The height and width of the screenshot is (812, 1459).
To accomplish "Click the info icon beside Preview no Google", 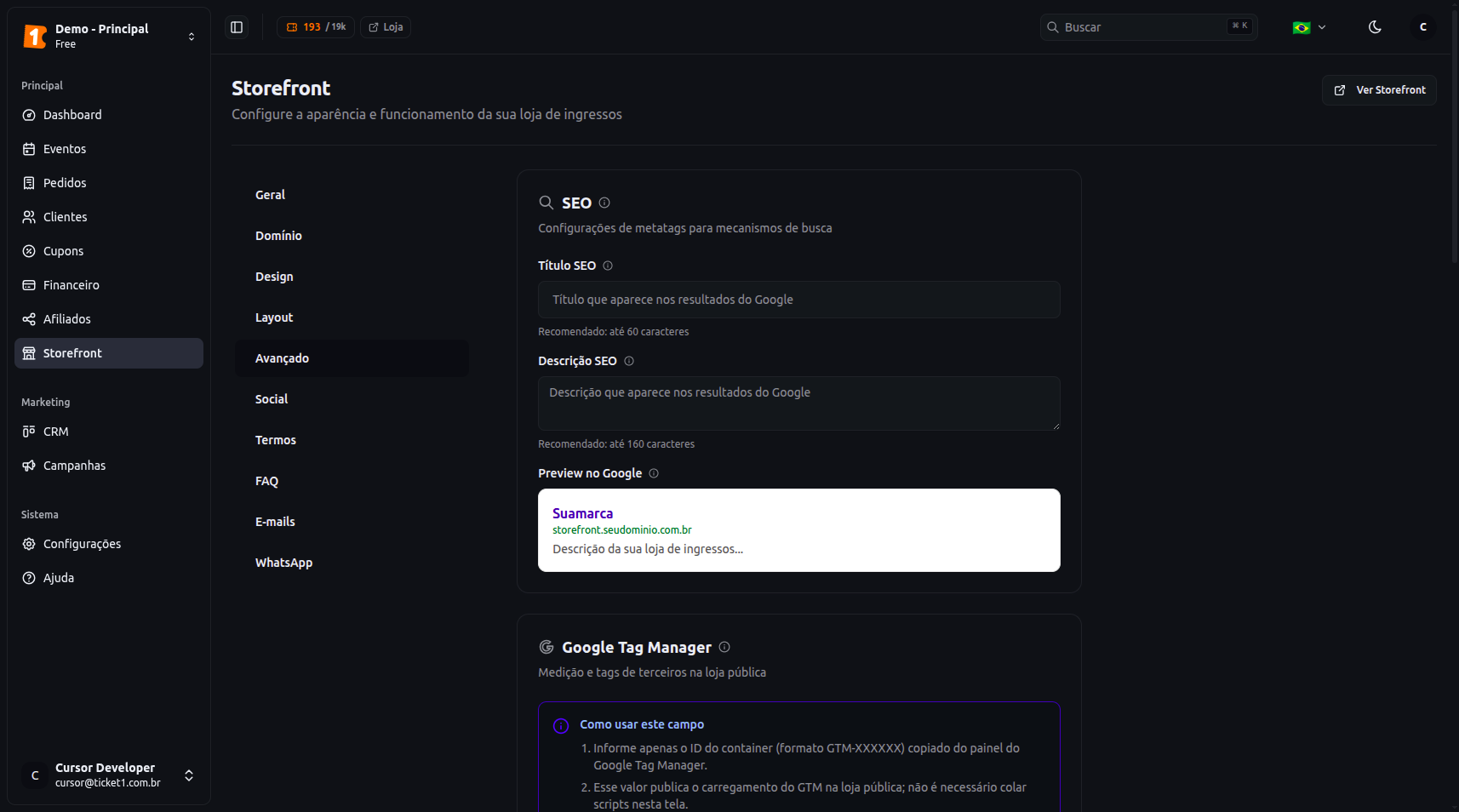I will point(654,473).
